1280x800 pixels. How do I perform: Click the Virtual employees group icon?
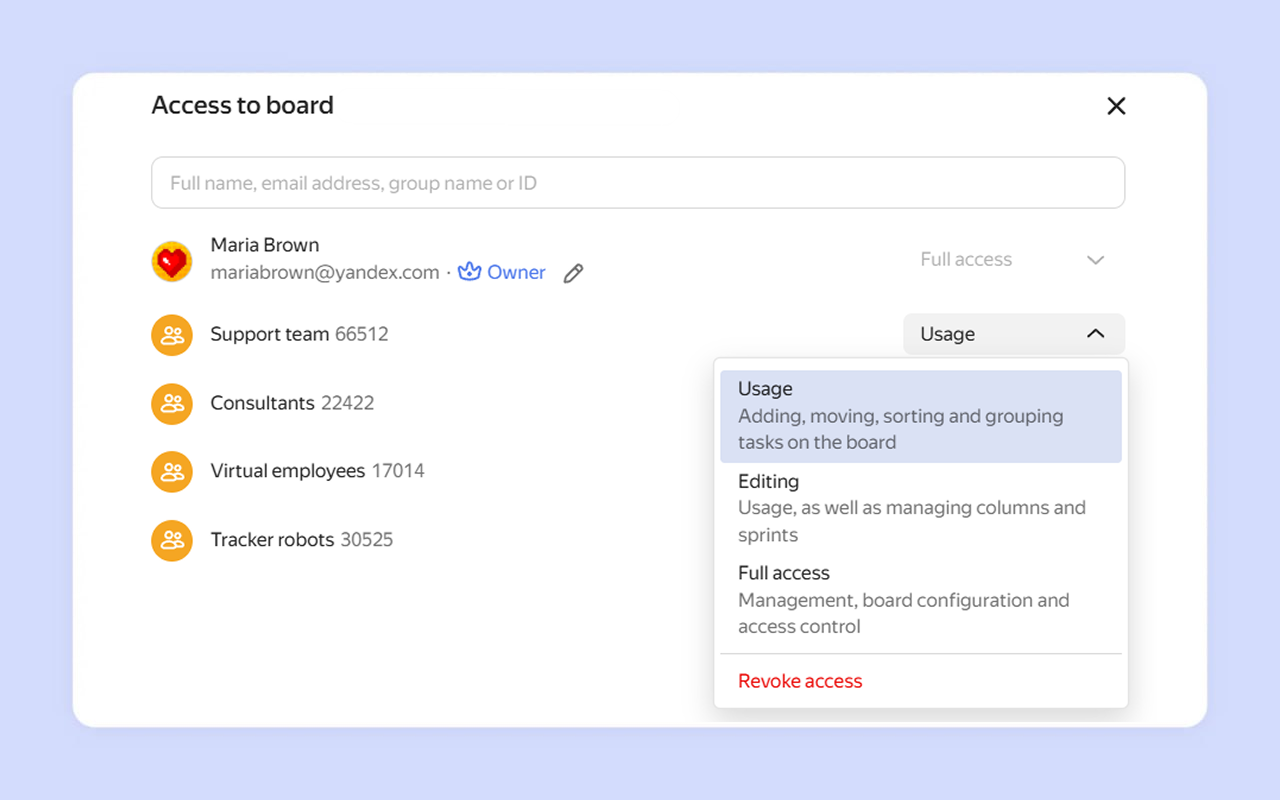coord(172,472)
